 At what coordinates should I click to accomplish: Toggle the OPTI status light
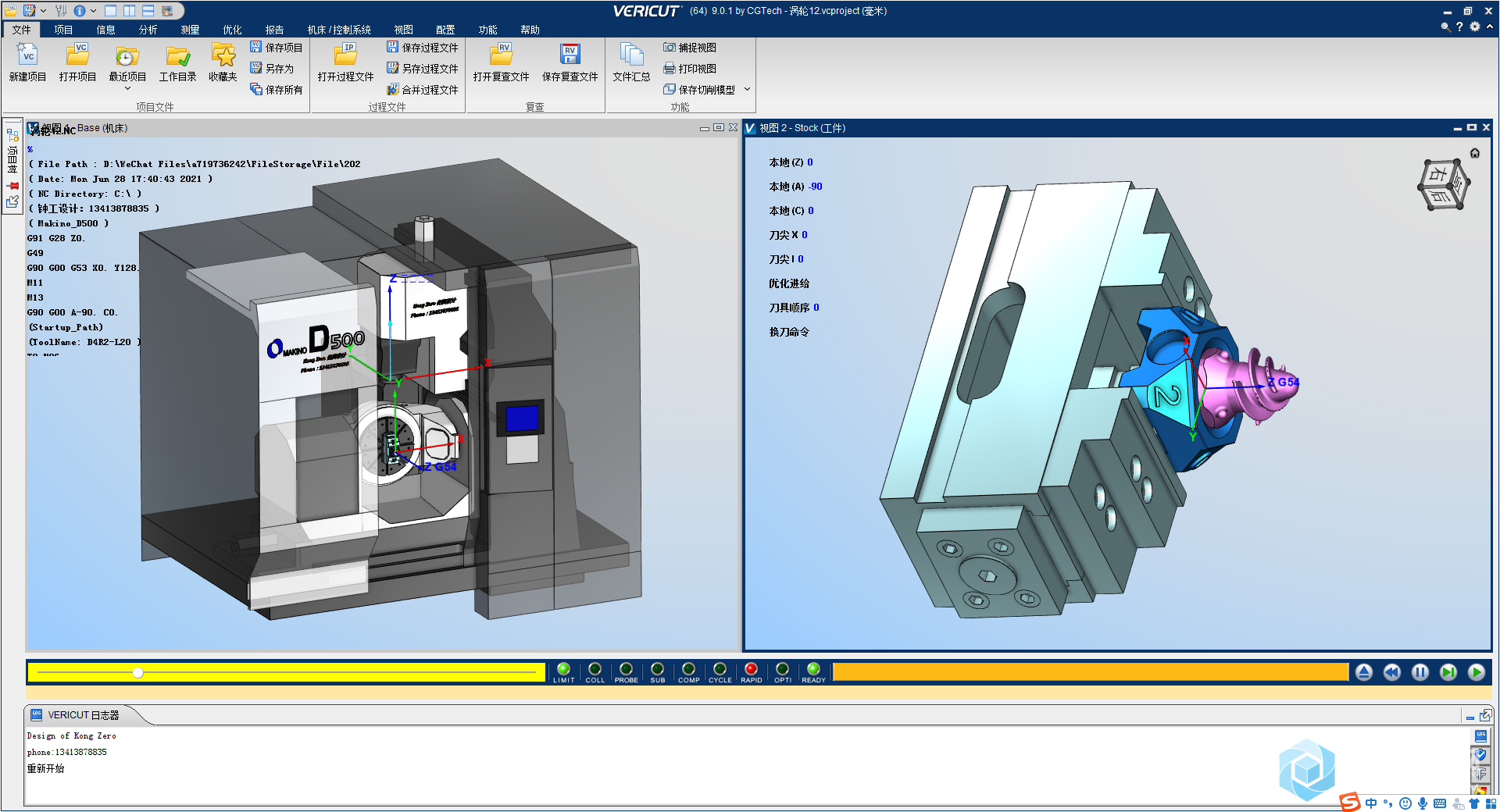pyautogui.click(x=782, y=669)
